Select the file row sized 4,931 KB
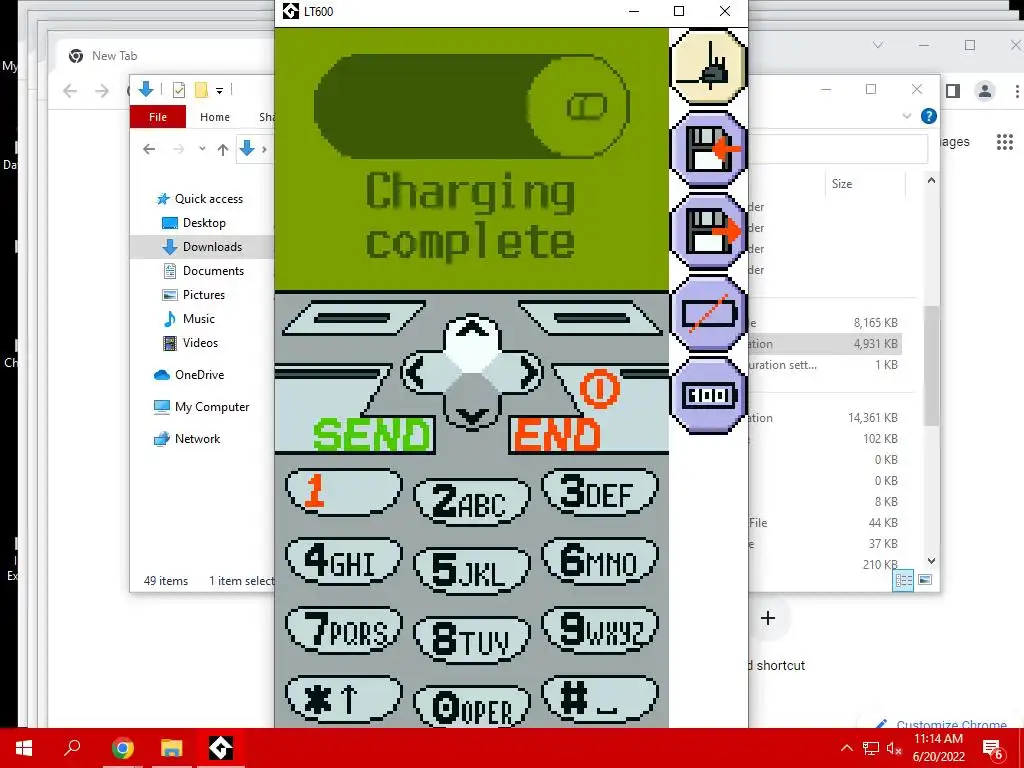Screen dimensions: 1024x768 pos(824,344)
